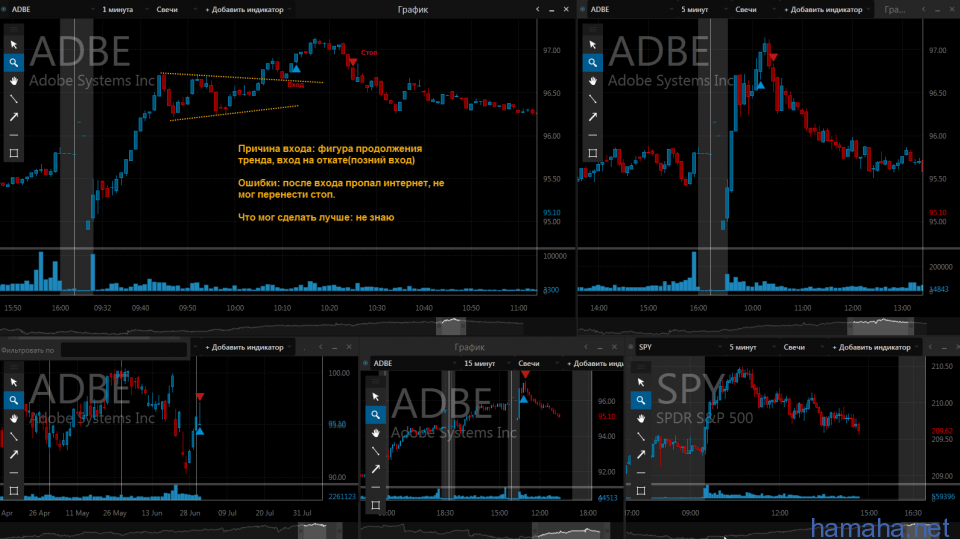Open the '1 минута' timeframe dropdown
The image size is (960, 539).
[x=123, y=9]
